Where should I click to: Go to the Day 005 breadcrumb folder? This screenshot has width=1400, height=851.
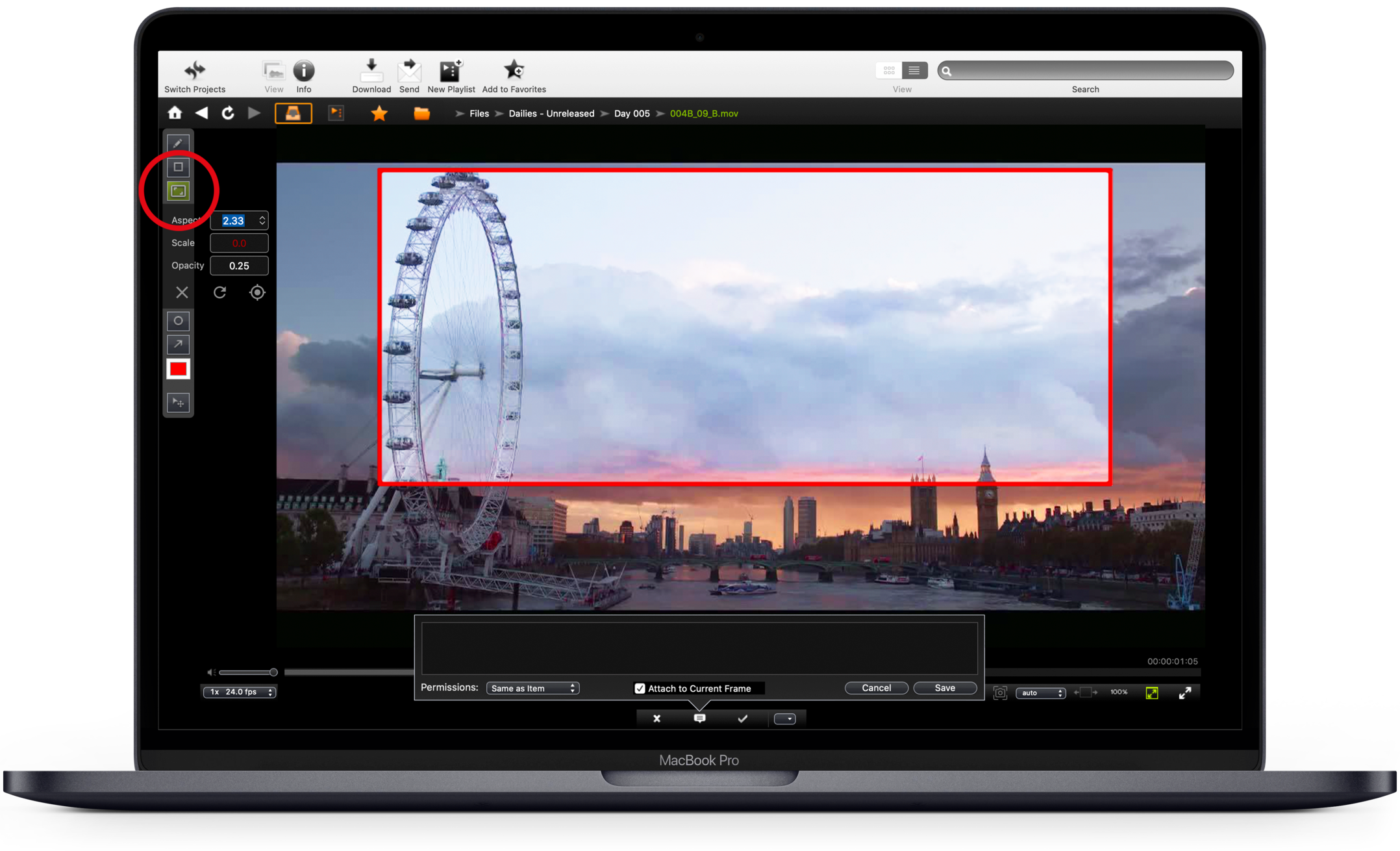pyautogui.click(x=631, y=113)
